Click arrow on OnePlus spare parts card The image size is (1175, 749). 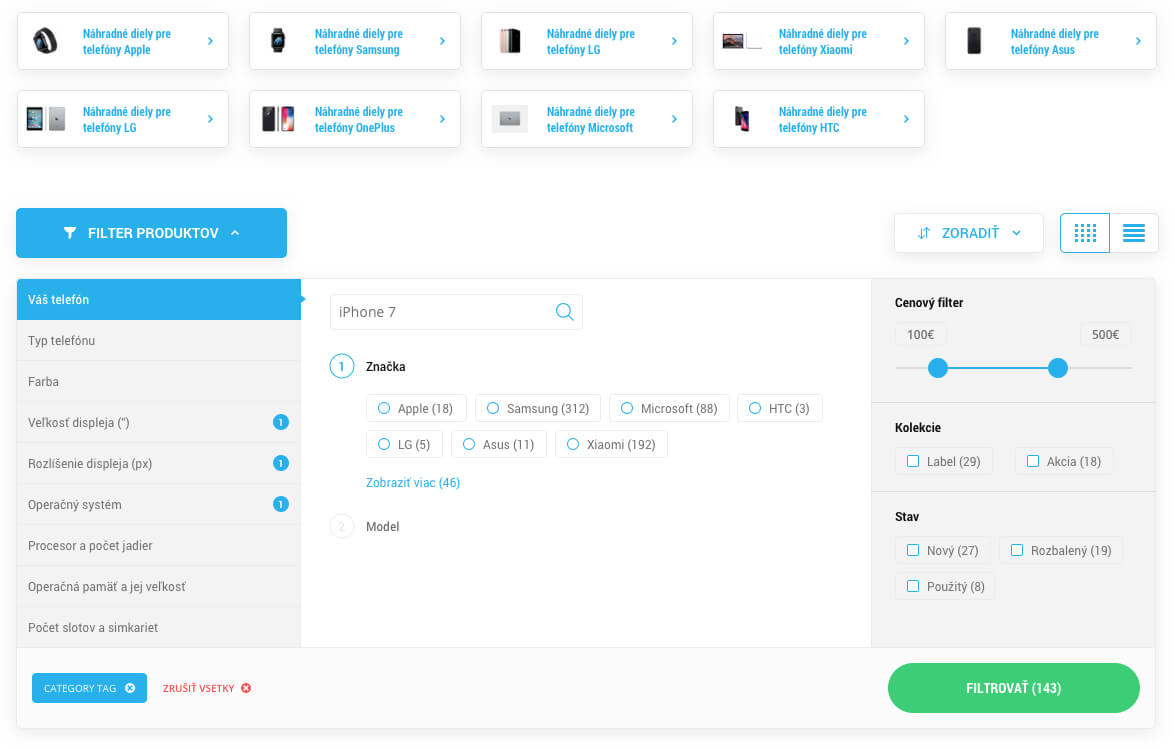click(x=442, y=119)
